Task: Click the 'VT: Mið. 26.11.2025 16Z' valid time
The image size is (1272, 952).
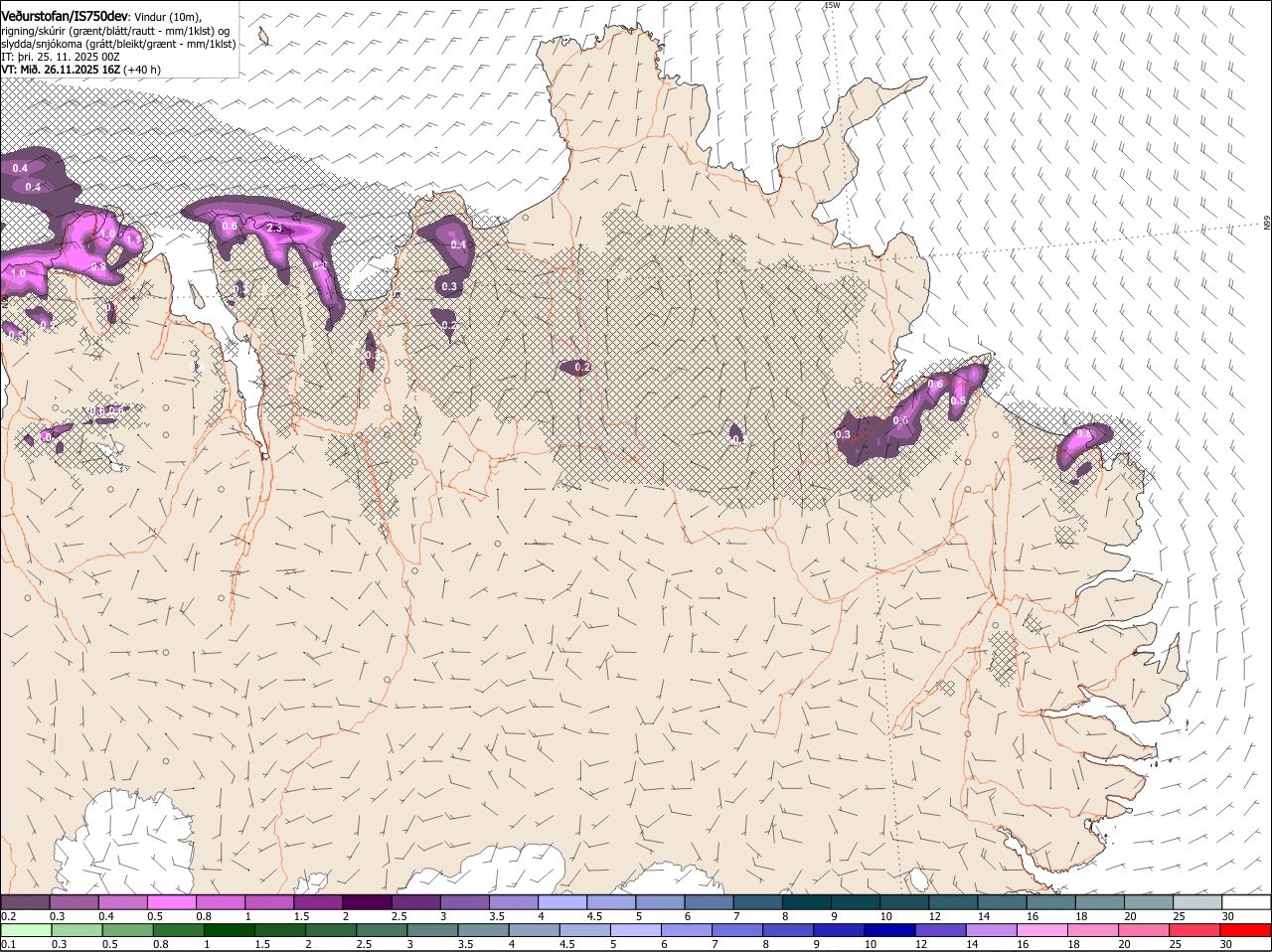Action: click(x=61, y=70)
